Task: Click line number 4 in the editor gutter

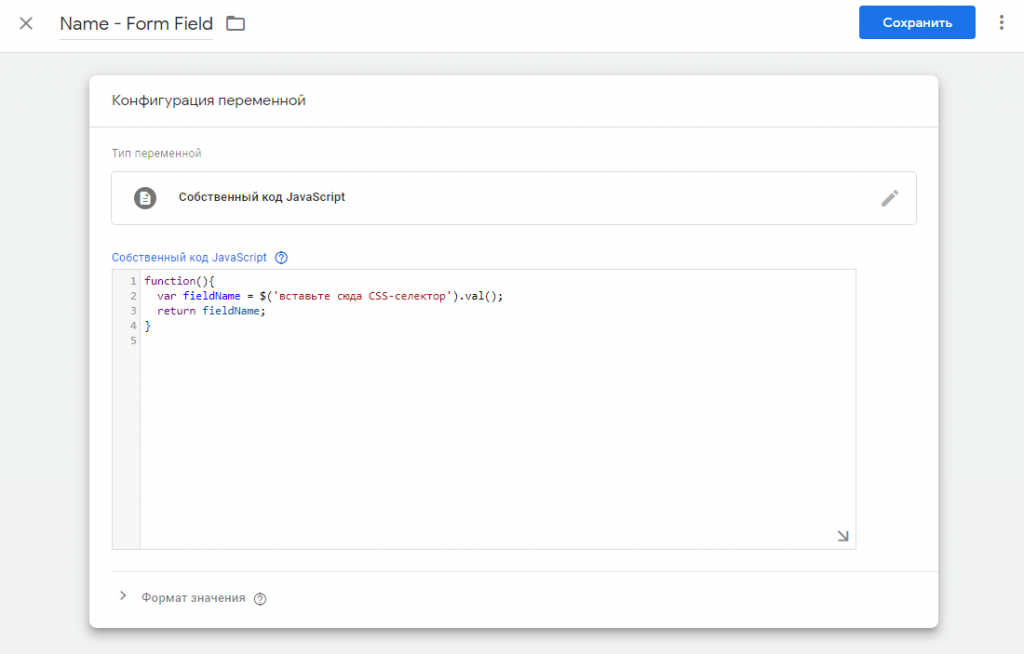Action: click(x=132, y=326)
